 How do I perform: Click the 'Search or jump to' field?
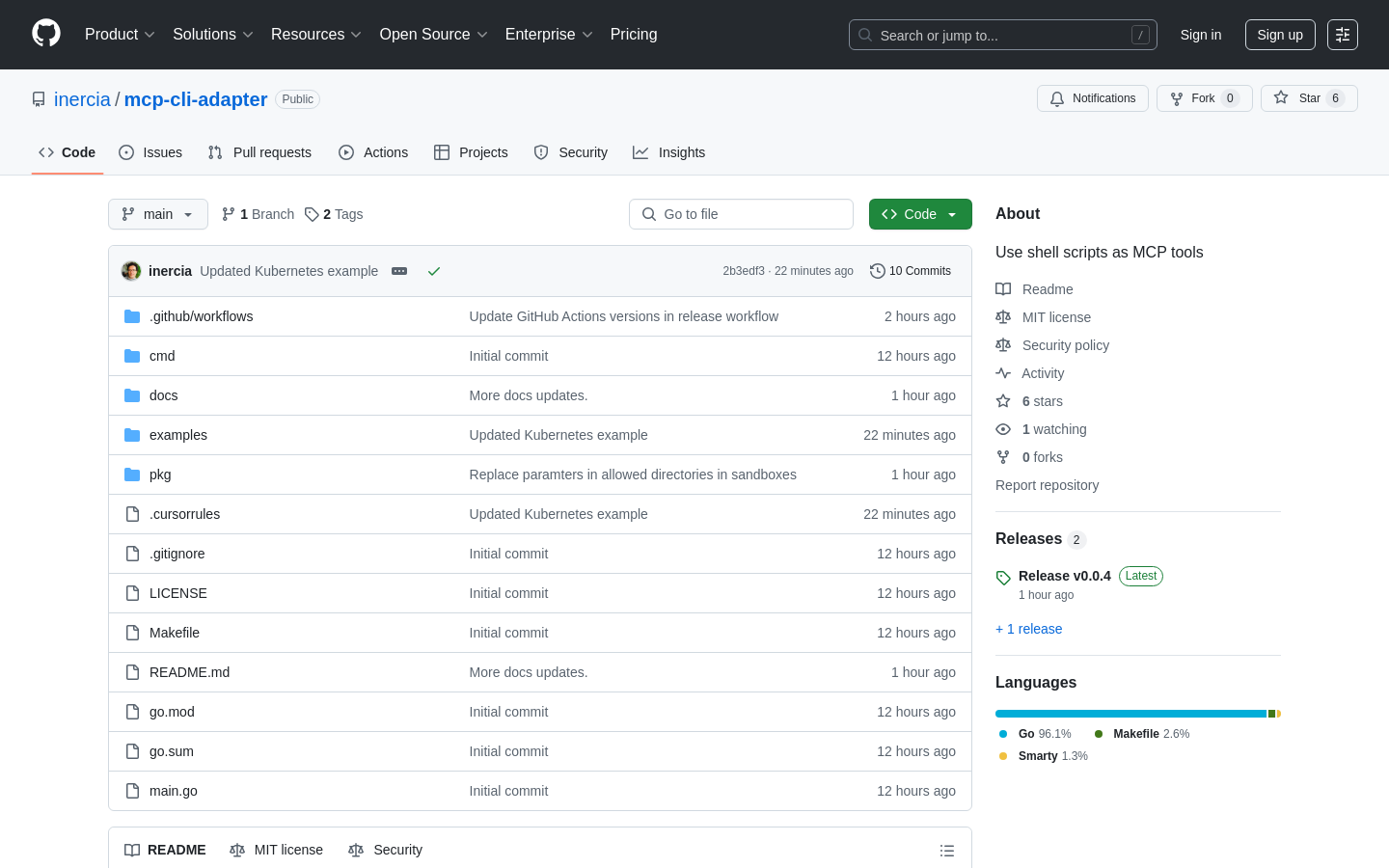(x=1003, y=35)
